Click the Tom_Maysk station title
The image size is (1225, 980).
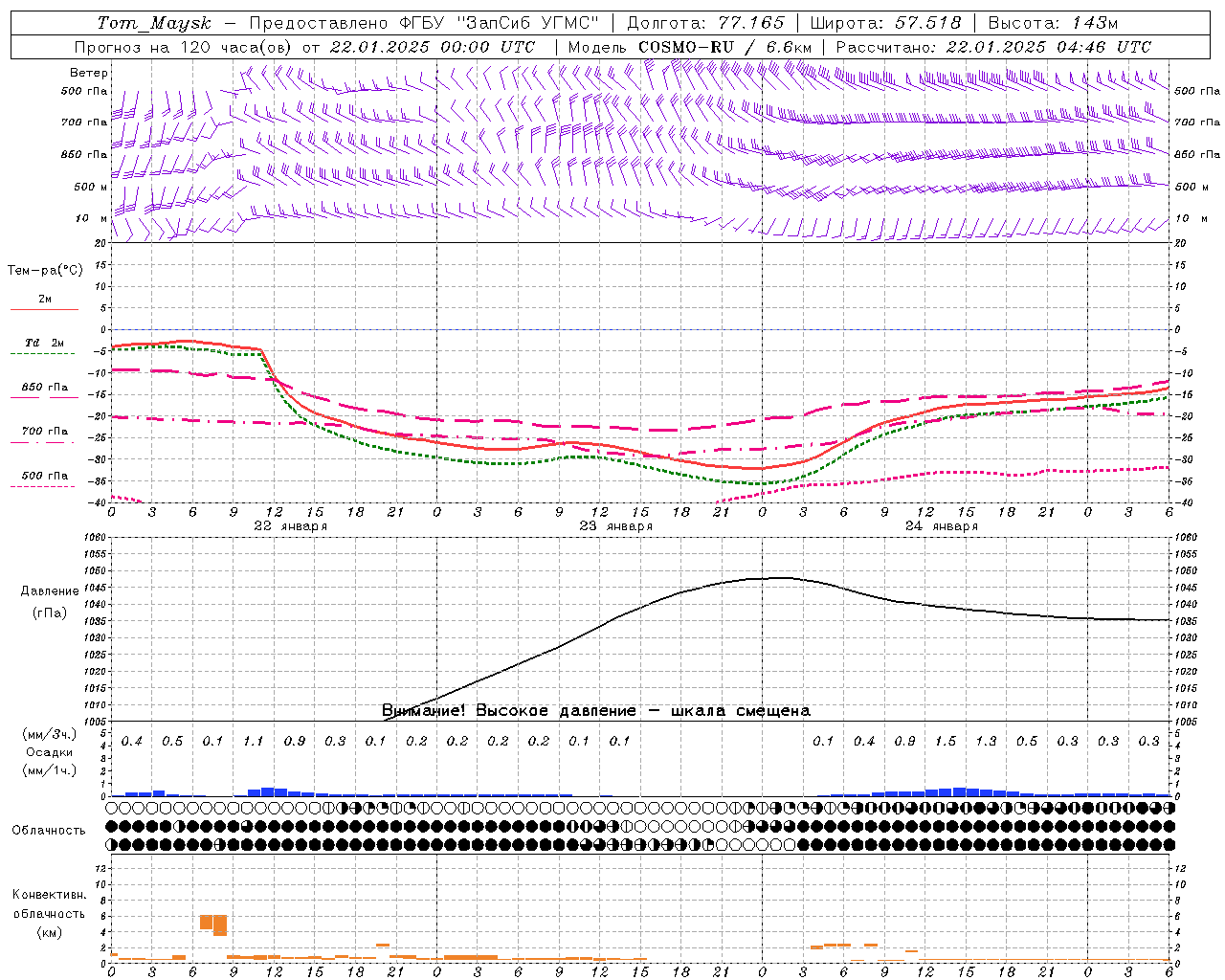(153, 23)
